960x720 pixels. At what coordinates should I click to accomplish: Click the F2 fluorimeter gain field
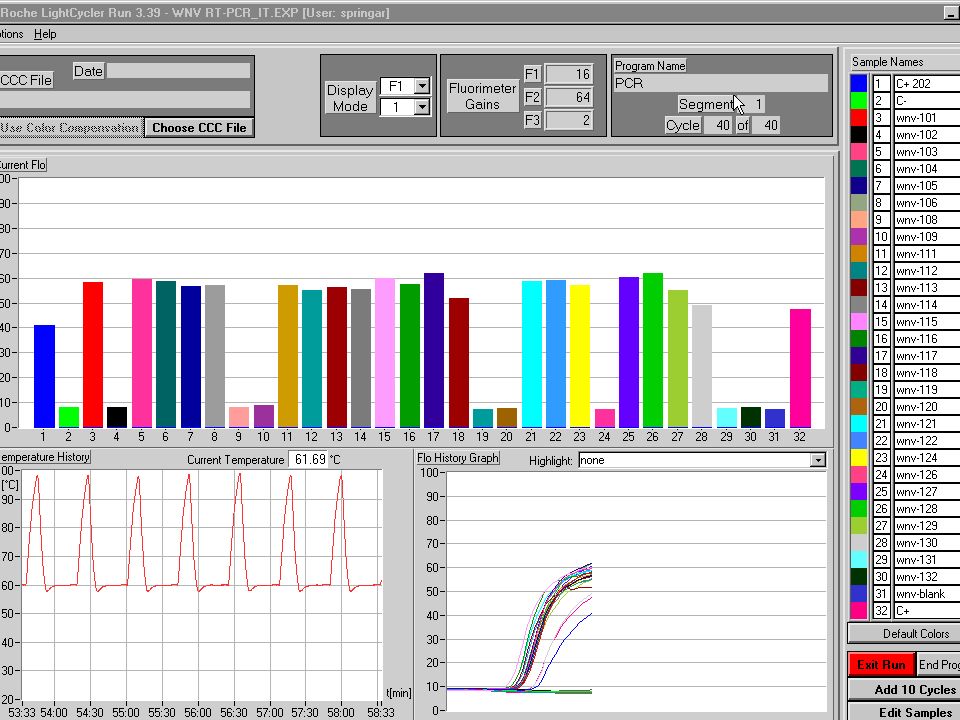click(569, 97)
